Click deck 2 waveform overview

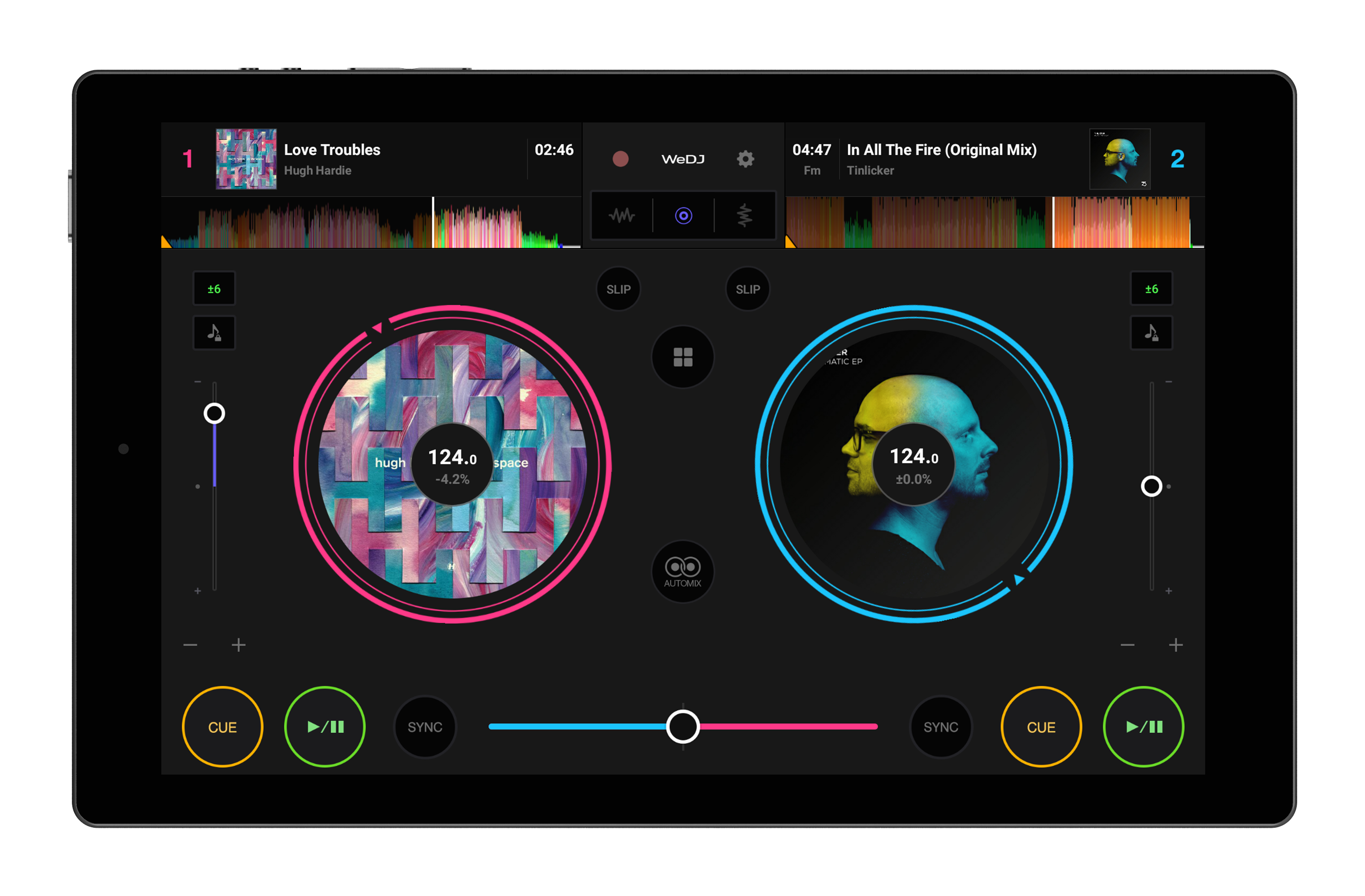(995, 223)
